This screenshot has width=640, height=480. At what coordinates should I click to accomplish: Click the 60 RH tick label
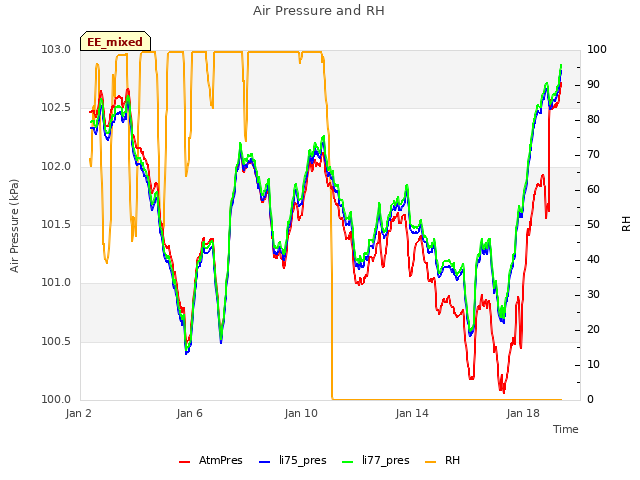[x=593, y=190]
